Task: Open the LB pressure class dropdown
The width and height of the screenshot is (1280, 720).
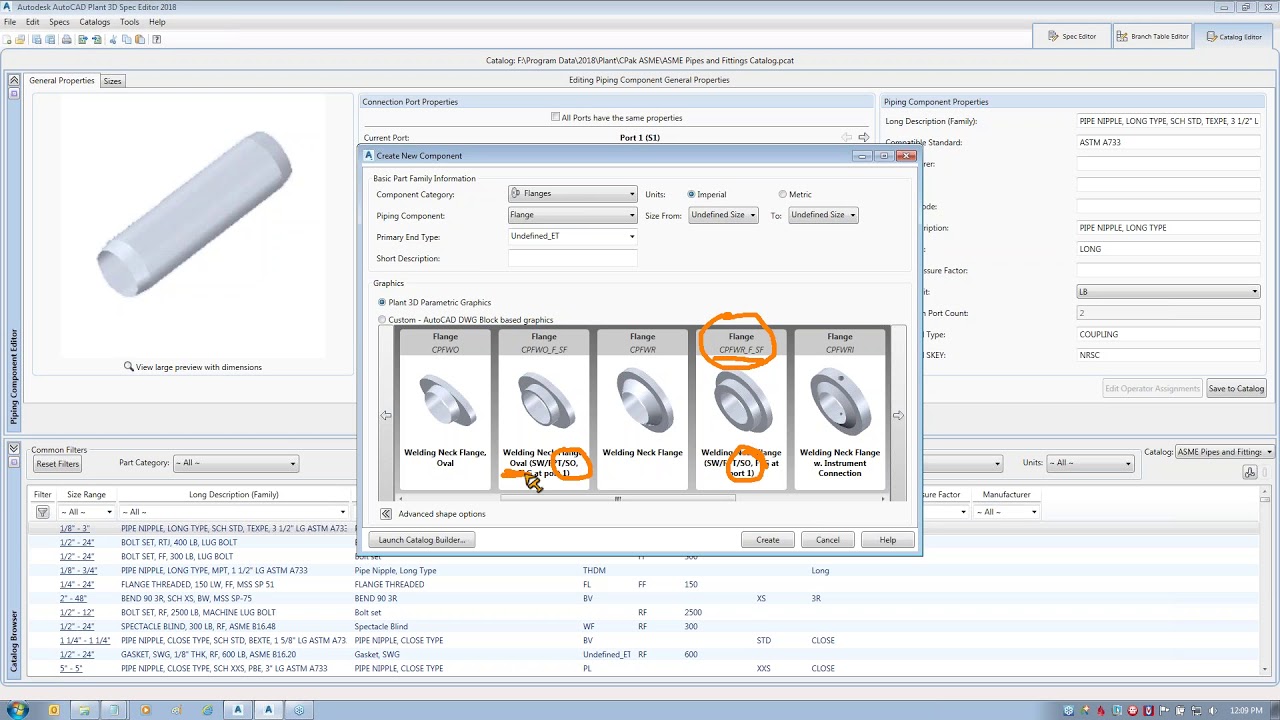Action: tap(1168, 292)
